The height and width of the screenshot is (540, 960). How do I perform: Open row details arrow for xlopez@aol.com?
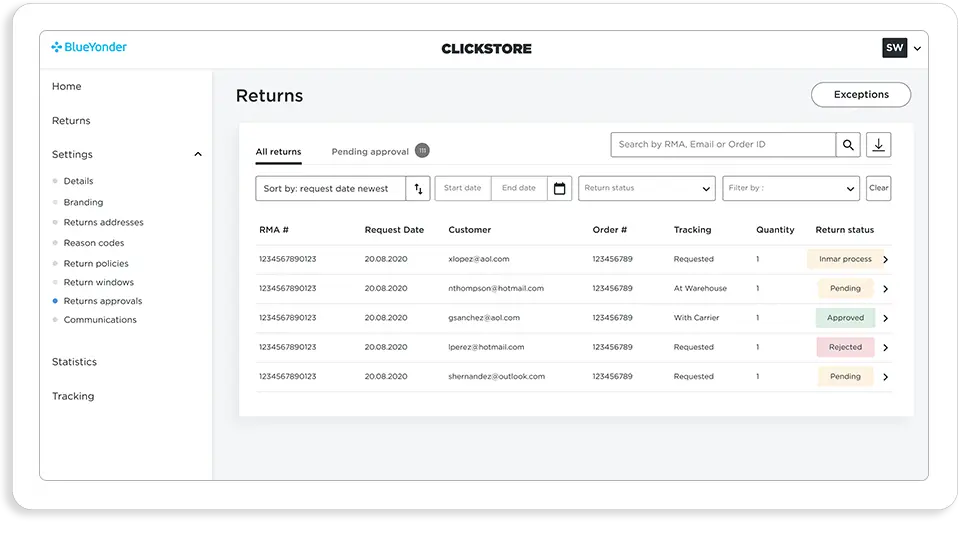point(885,260)
